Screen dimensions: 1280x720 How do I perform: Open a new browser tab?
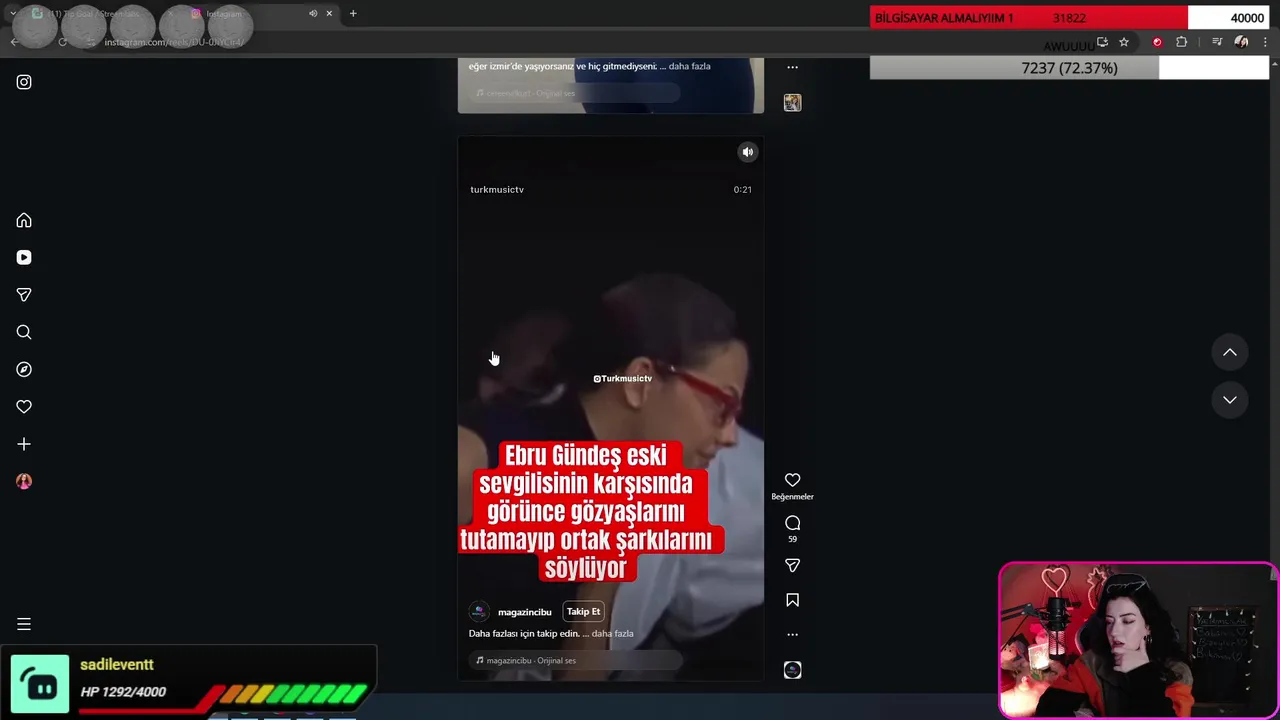tap(353, 14)
